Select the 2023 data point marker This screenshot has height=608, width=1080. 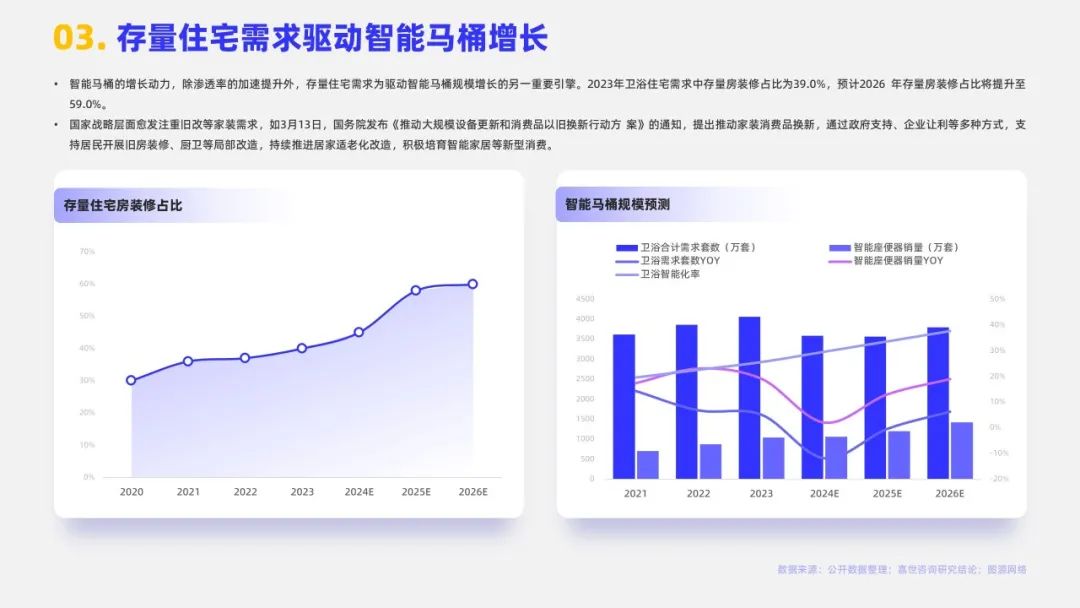click(302, 348)
